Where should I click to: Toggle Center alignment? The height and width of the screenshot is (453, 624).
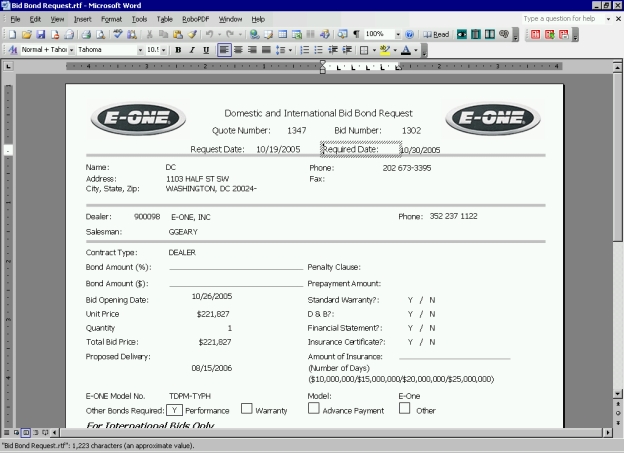238,50
